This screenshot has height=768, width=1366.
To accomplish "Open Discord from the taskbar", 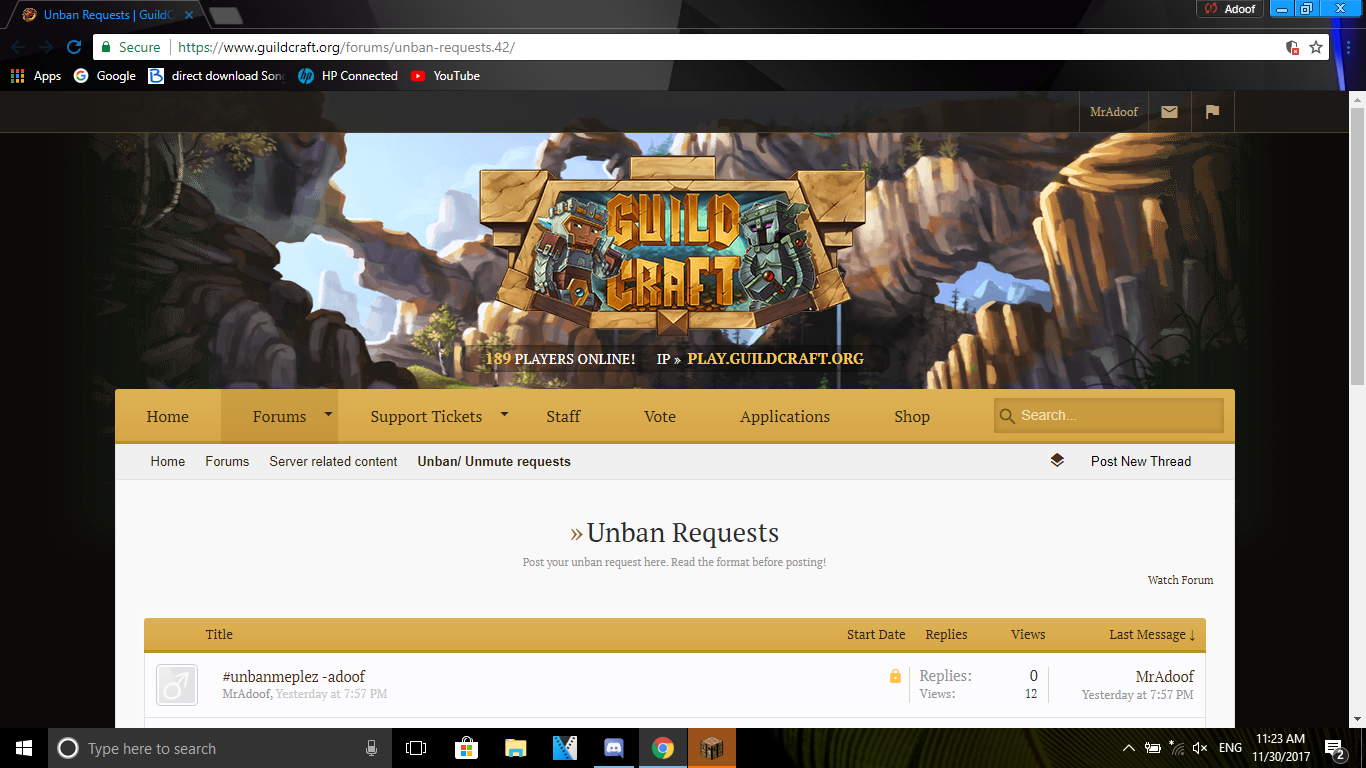I will [614, 748].
